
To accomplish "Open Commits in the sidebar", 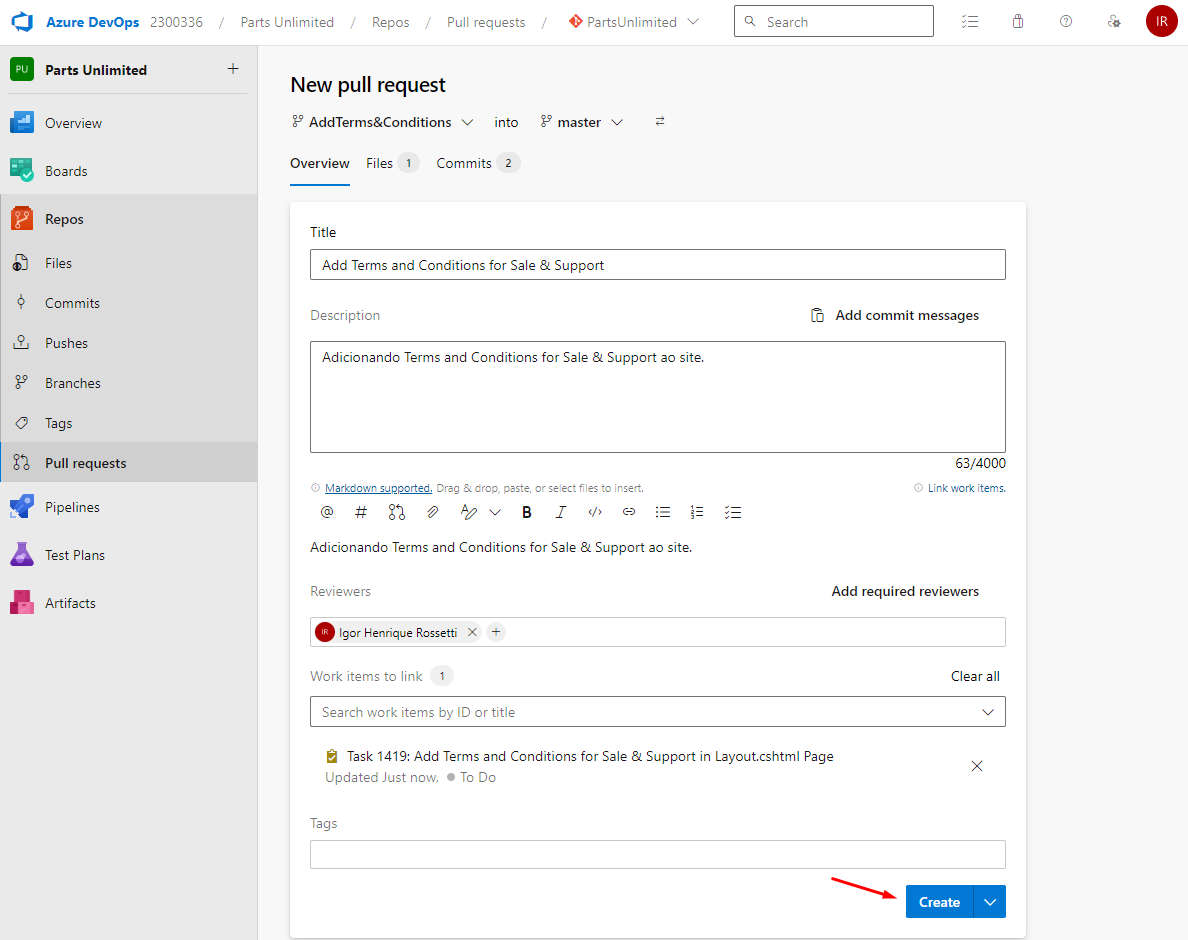I will [x=129, y=303].
